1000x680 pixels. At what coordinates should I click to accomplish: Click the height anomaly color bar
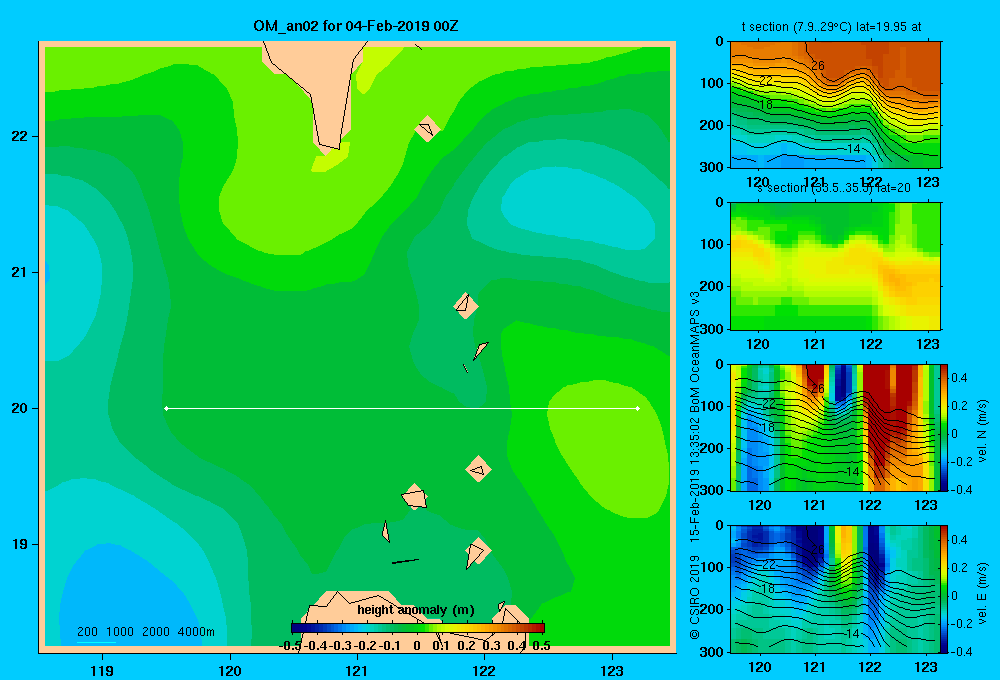click(418, 628)
